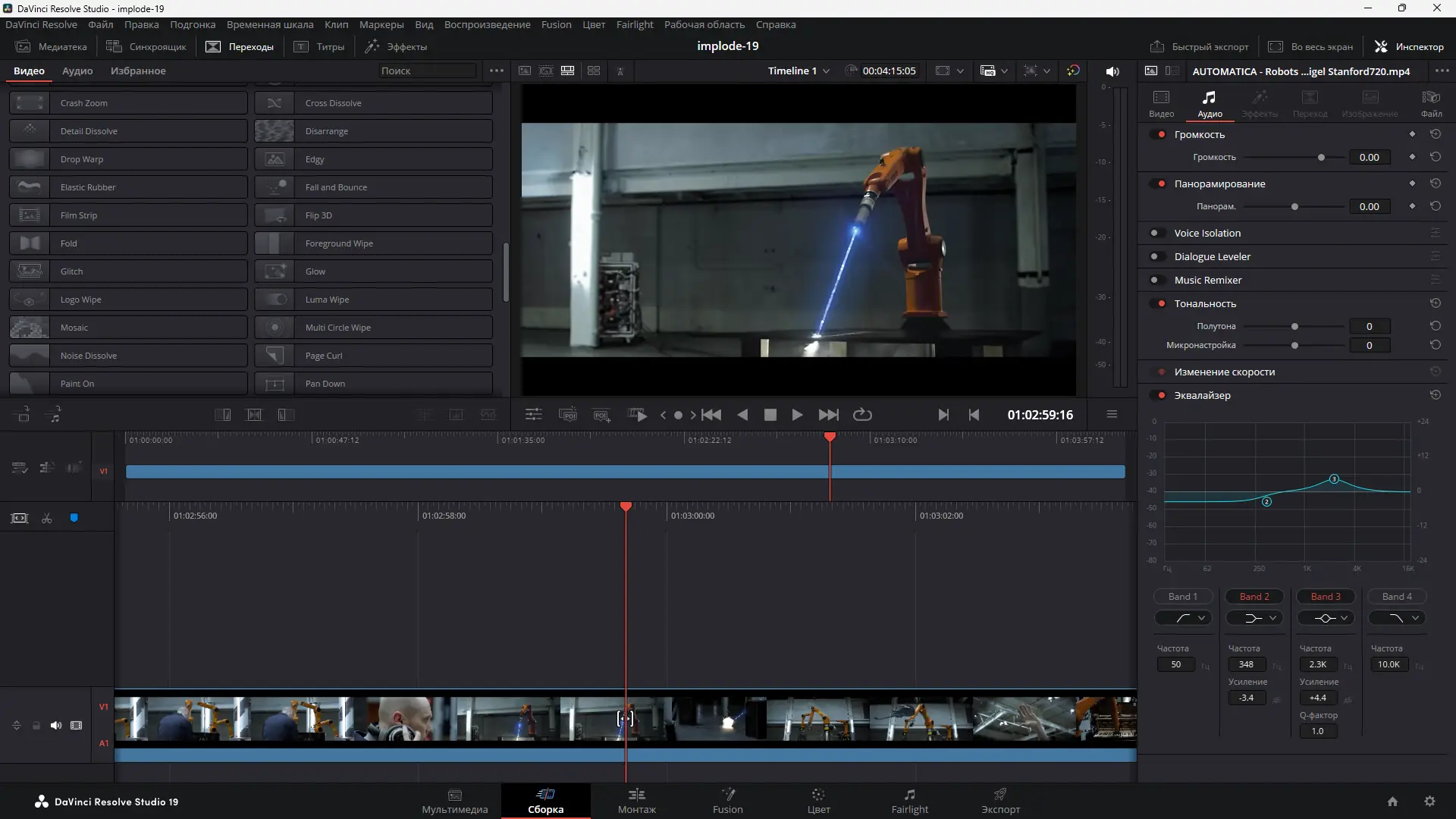Open the Inspector panel button
Image resolution: width=1456 pixels, height=819 pixels.
click(x=1410, y=46)
